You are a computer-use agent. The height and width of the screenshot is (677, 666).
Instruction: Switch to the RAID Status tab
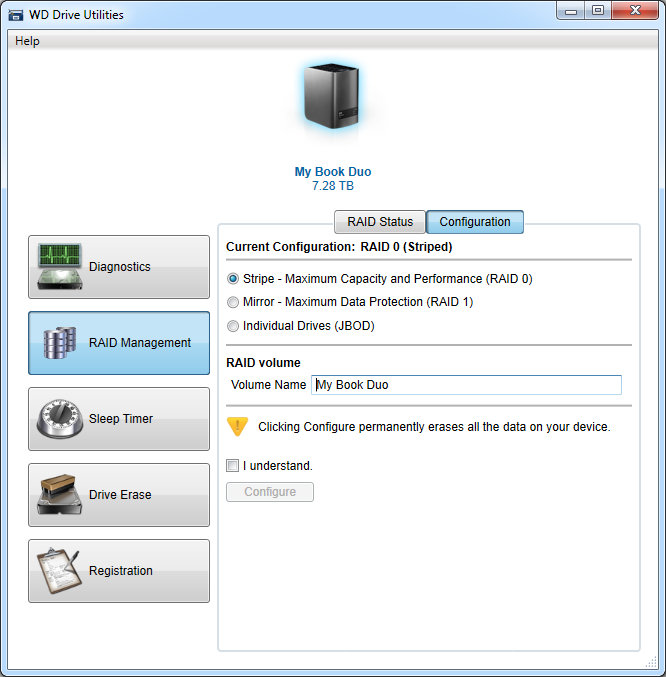[x=380, y=222]
